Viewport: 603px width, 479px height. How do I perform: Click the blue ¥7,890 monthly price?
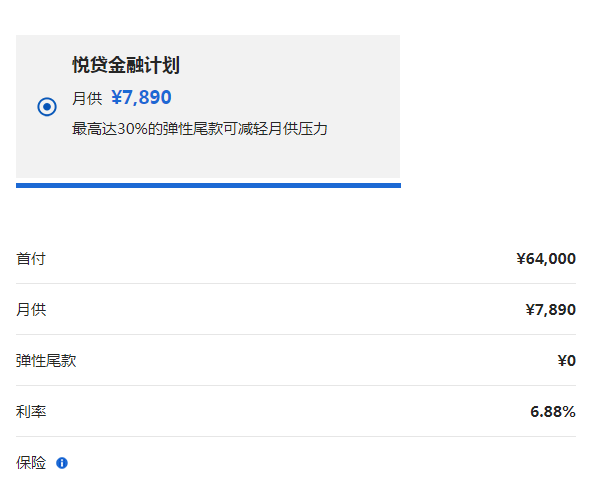pos(141,97)
